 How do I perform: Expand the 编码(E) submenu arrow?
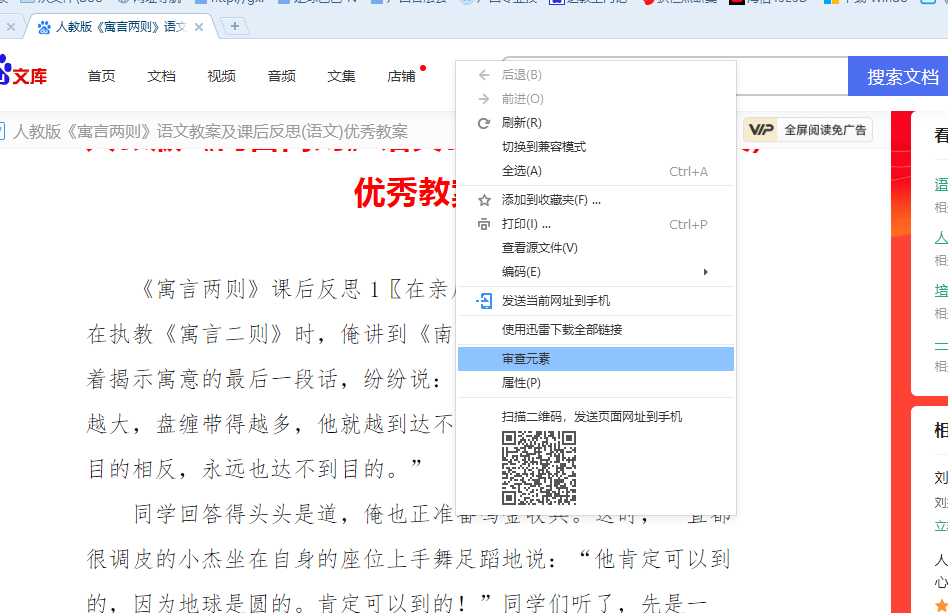click(x=705, y=270)
